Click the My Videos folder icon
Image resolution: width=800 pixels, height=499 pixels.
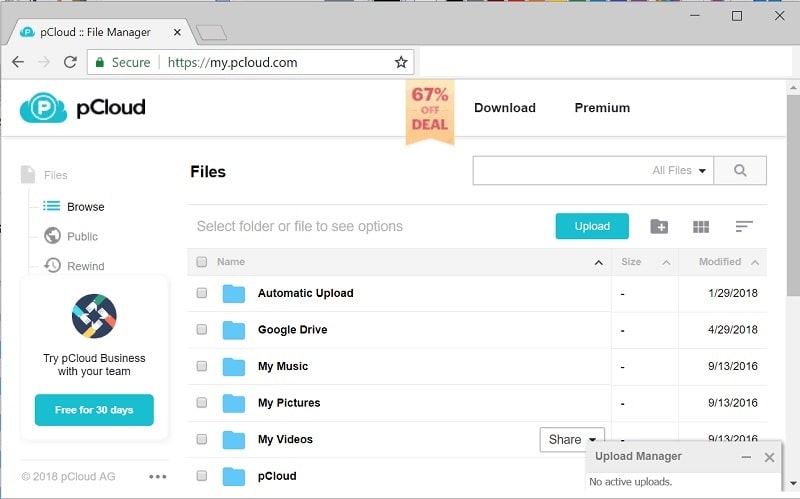tap(234, 439)
